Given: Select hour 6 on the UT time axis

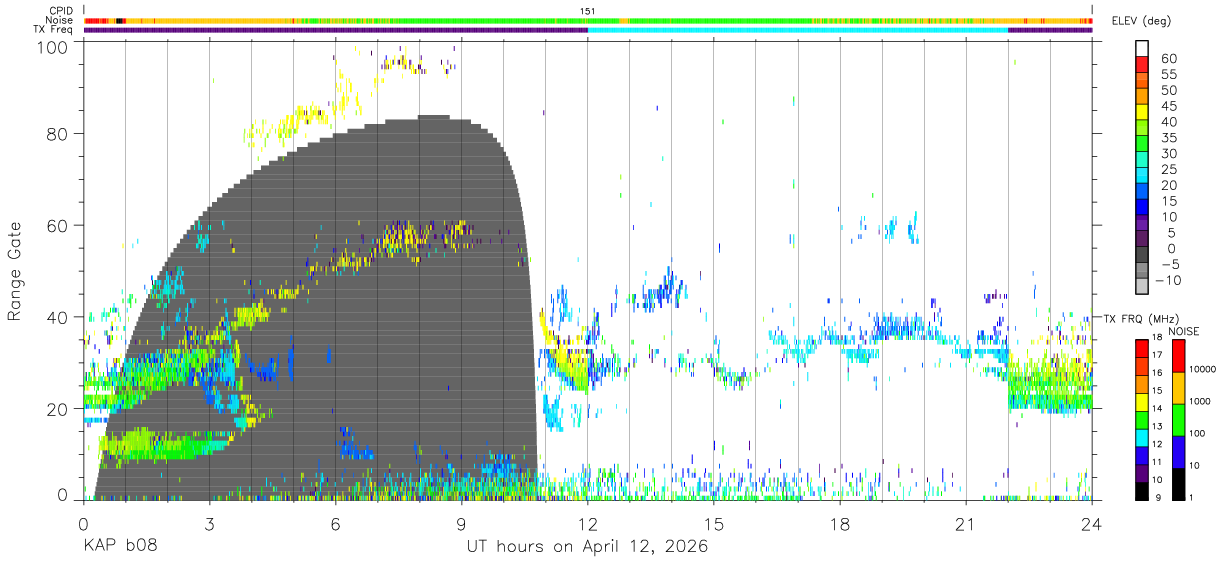Looking at the screenshot, I should click(x=336, y=523).
